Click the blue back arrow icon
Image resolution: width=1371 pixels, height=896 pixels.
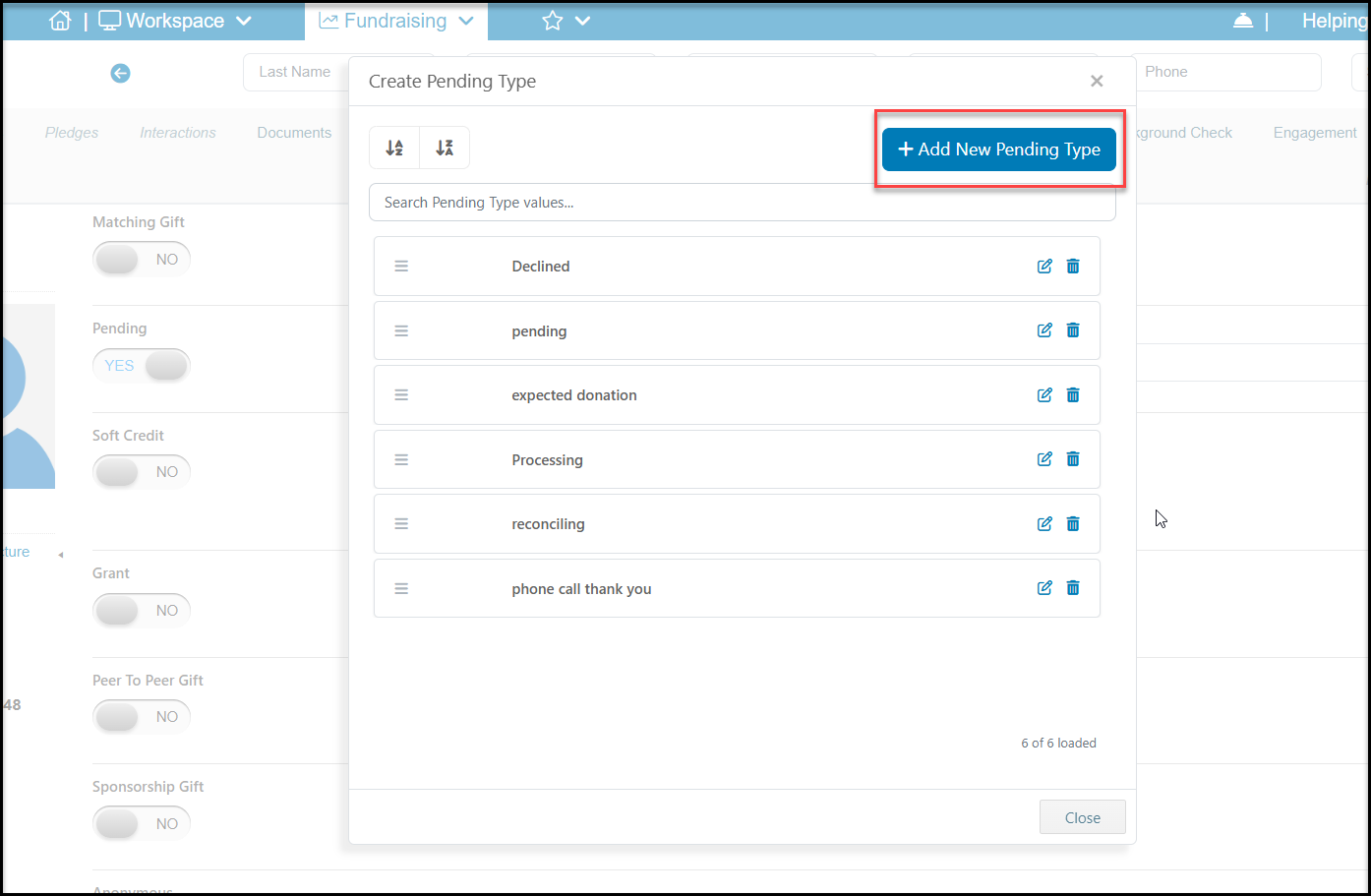pyautogui.click(x=120, y=73)
